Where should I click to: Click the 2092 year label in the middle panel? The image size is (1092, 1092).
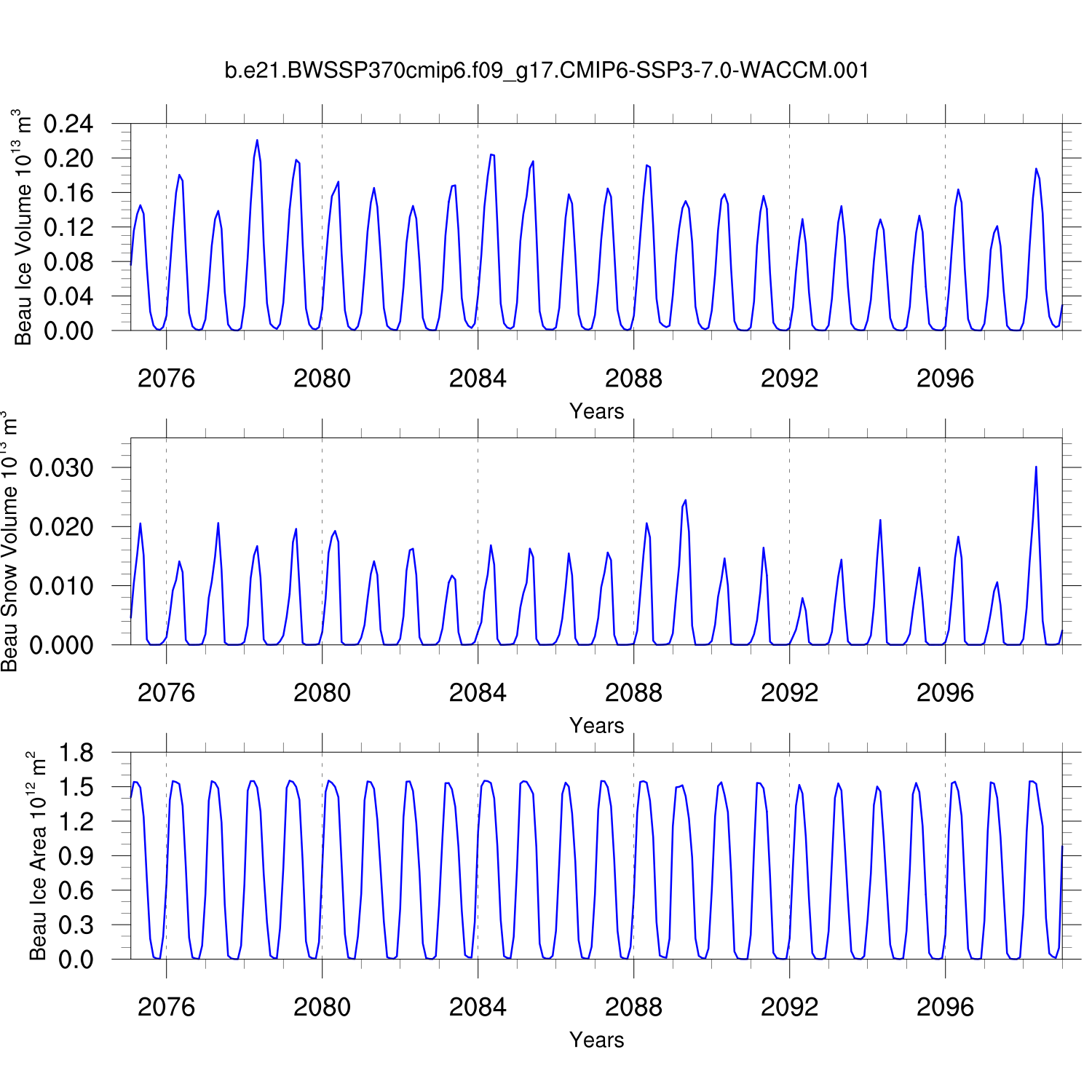click(x=789, y=693)
